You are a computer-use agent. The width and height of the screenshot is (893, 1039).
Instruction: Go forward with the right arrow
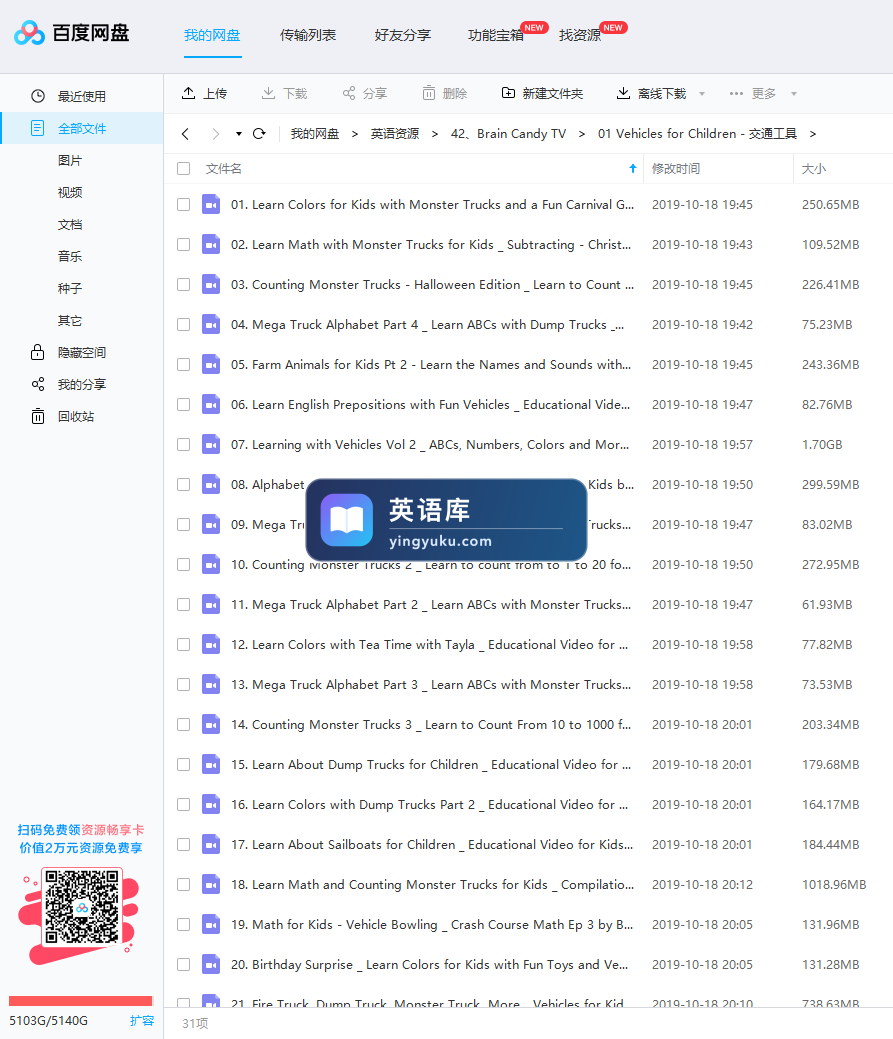pyautogui.click(x=215, y=134)
